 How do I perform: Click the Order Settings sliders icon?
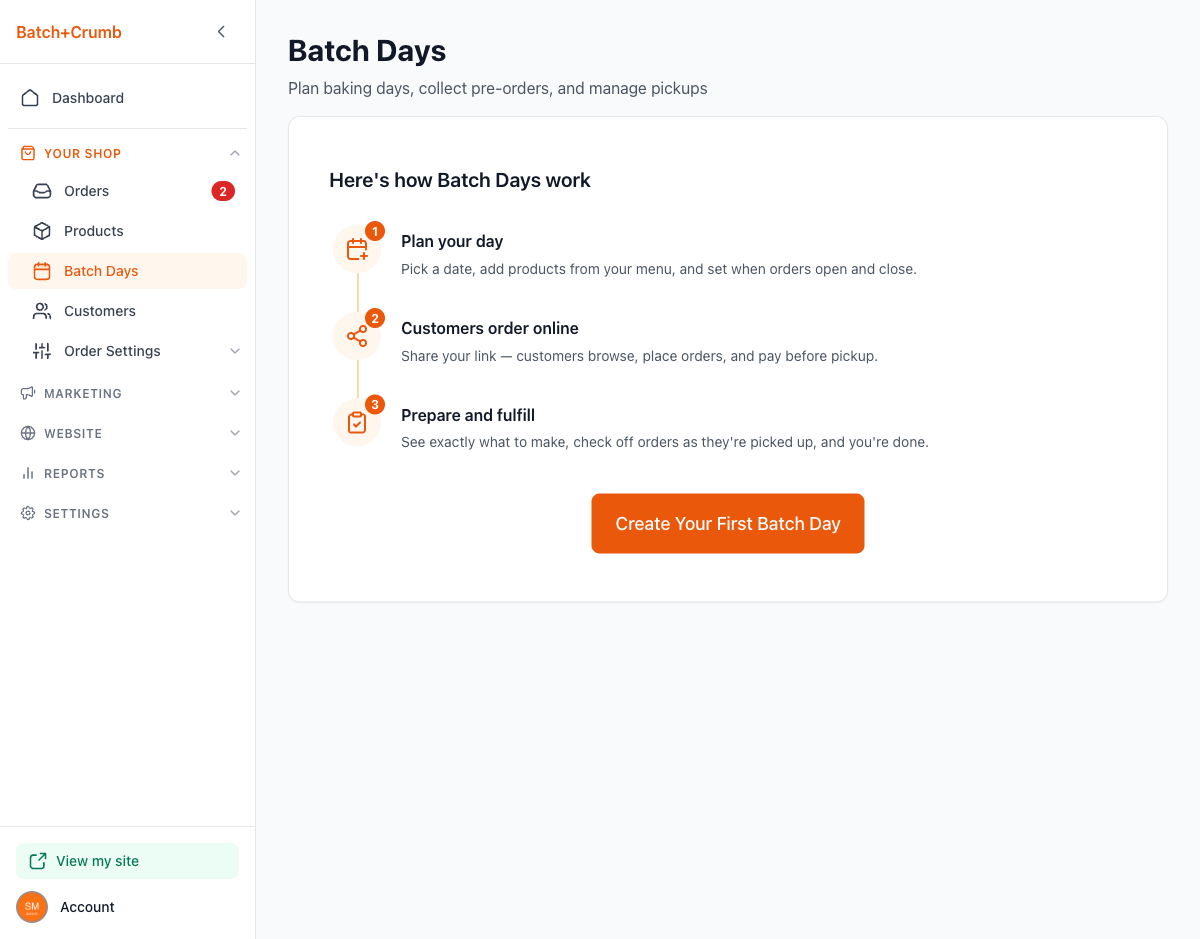(x=42, y=351)
